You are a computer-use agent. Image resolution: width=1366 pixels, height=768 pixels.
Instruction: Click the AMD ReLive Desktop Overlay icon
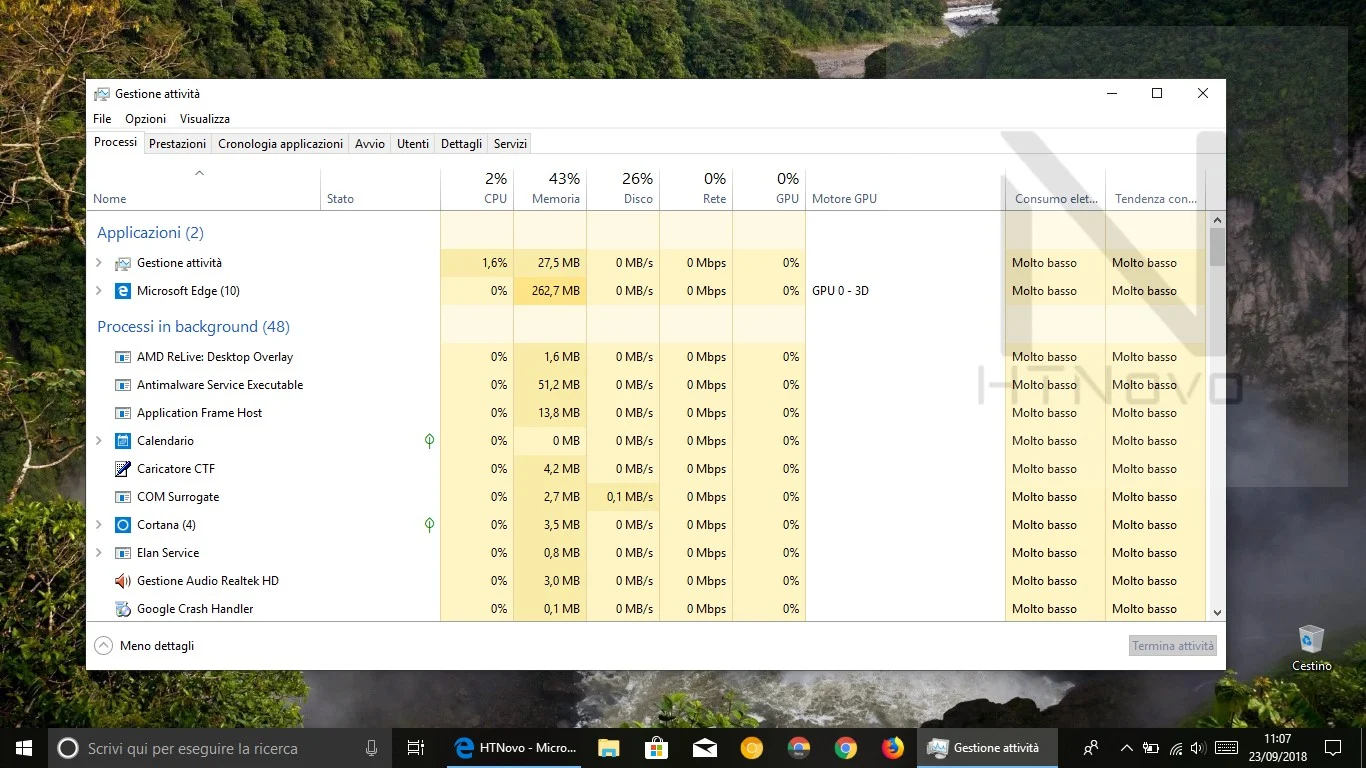tap(123, 357)
